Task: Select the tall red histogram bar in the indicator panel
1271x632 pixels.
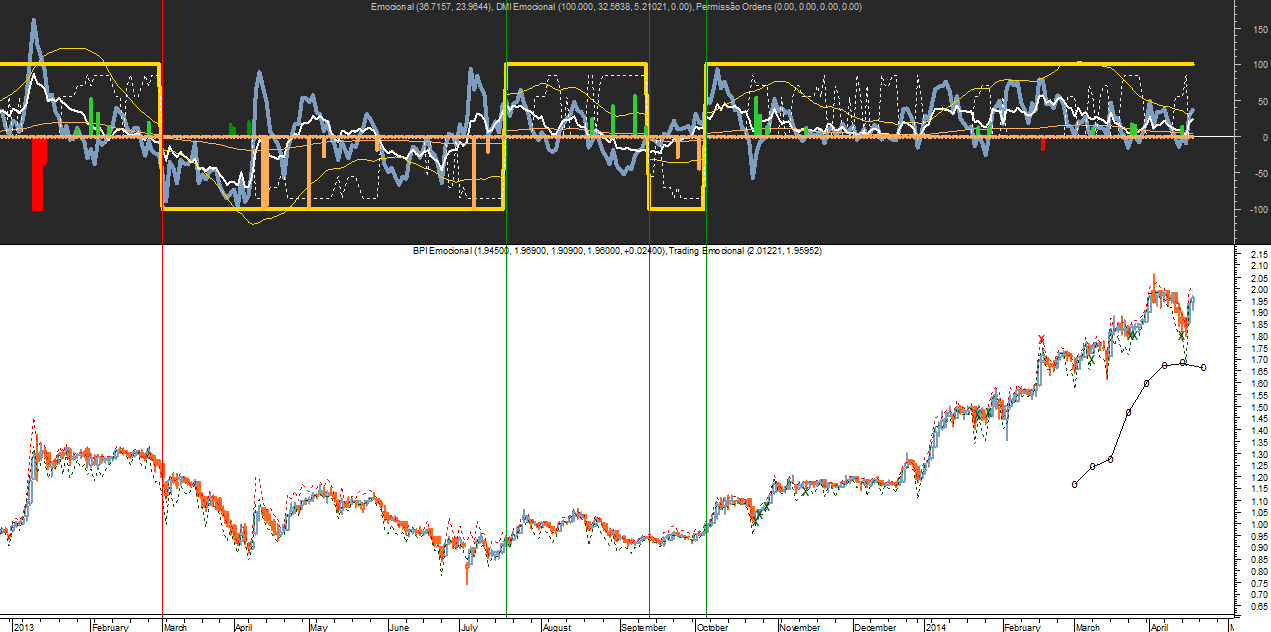Action: click(37, 173)
